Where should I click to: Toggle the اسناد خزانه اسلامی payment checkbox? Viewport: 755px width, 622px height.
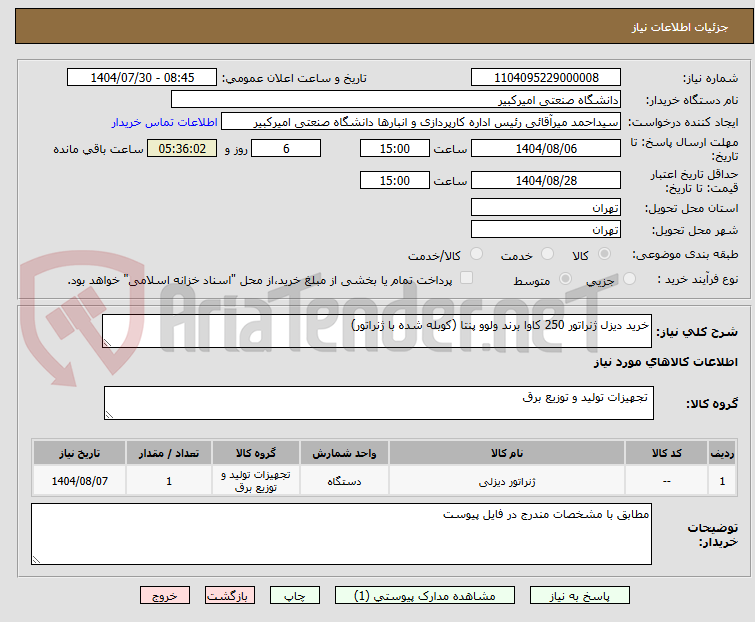pyautogui.click(x=466, y=278)
